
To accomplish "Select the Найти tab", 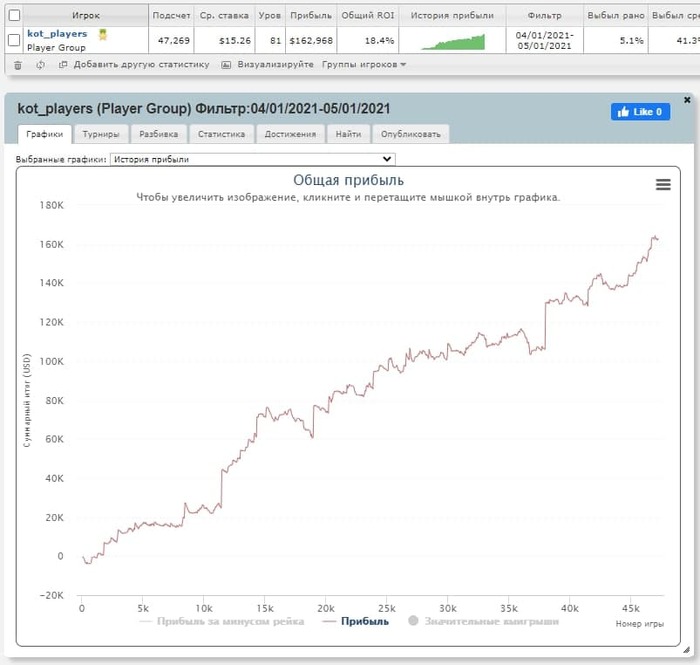I will (348, 134).
